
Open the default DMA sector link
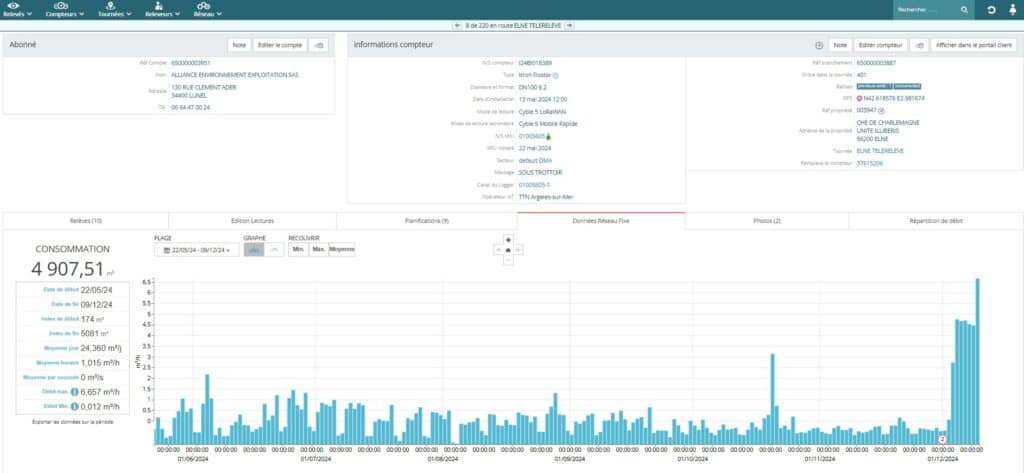536,160
